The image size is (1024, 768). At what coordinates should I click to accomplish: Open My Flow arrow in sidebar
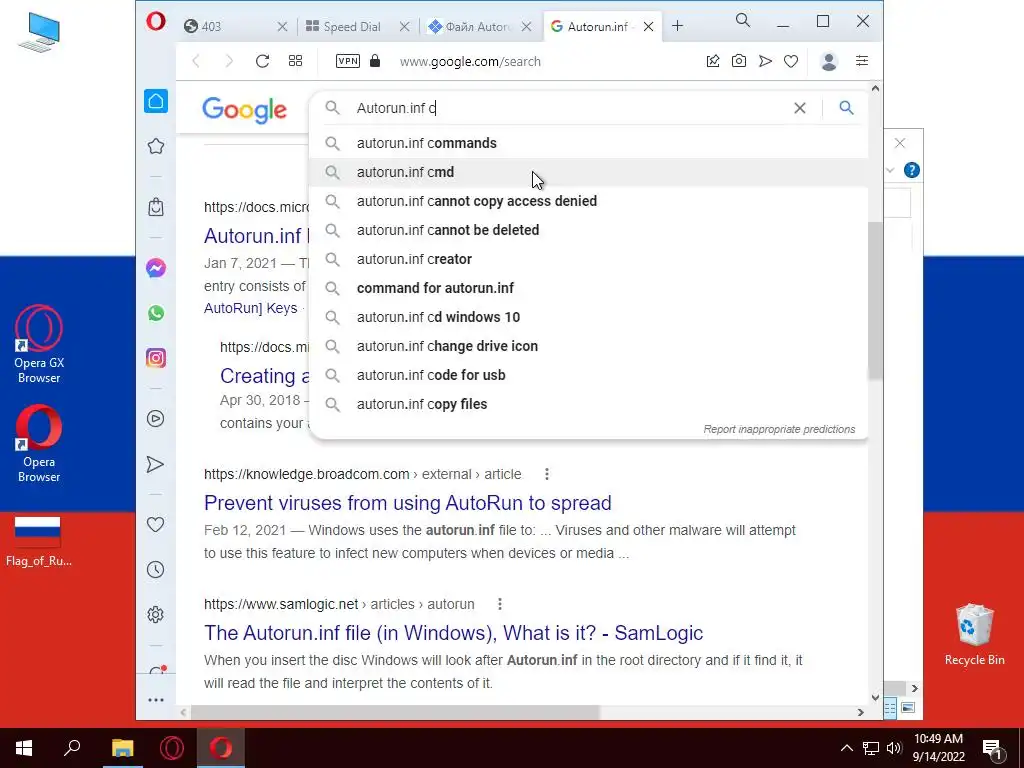tap(155, 464)
